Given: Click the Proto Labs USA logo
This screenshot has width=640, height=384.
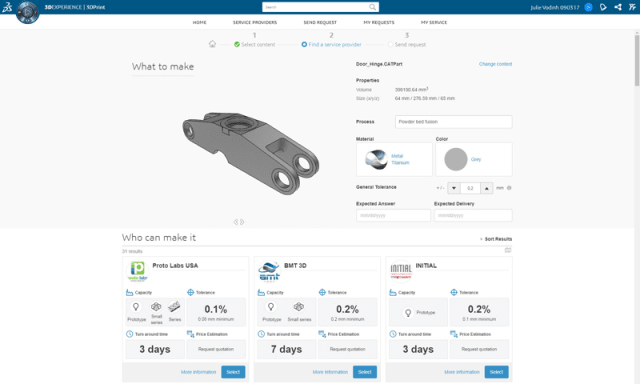Looking at the screenshot, I should point(138,271).
